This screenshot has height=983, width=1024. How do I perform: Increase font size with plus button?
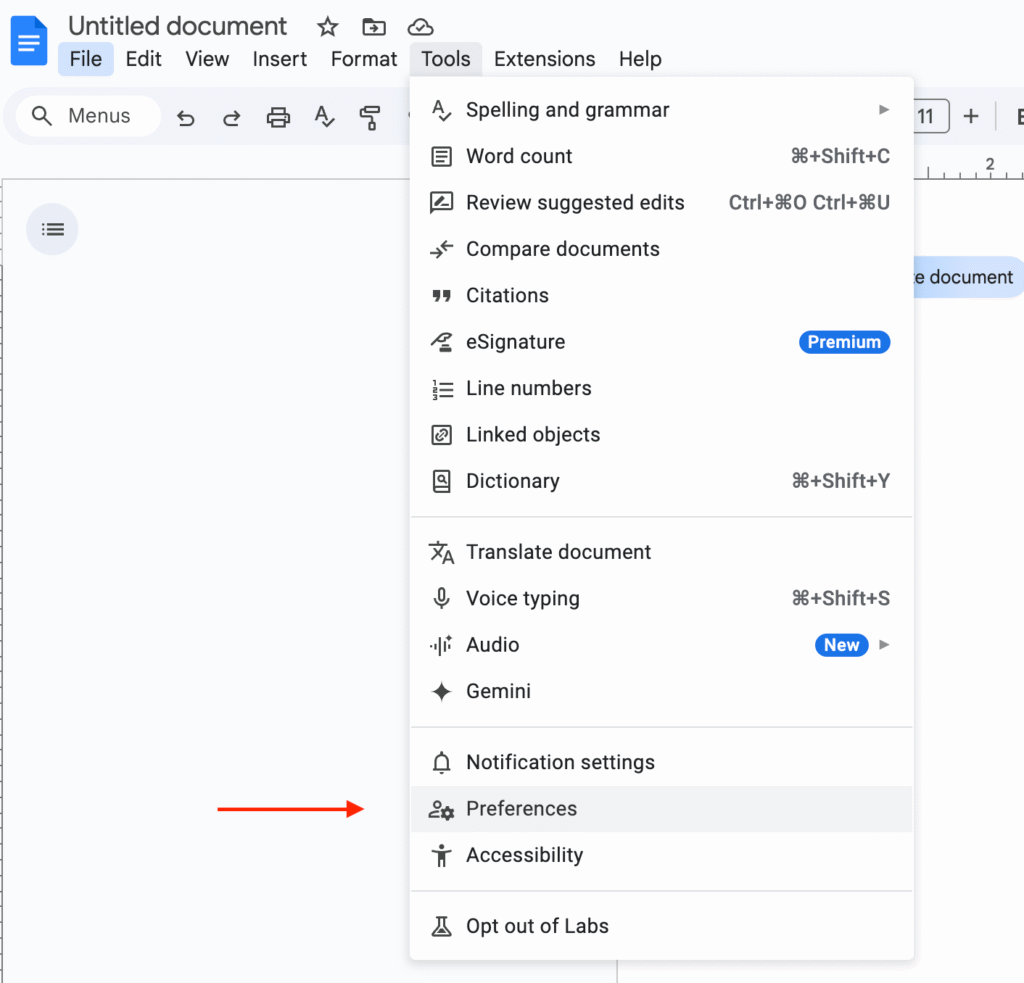[x=970, y=117]
